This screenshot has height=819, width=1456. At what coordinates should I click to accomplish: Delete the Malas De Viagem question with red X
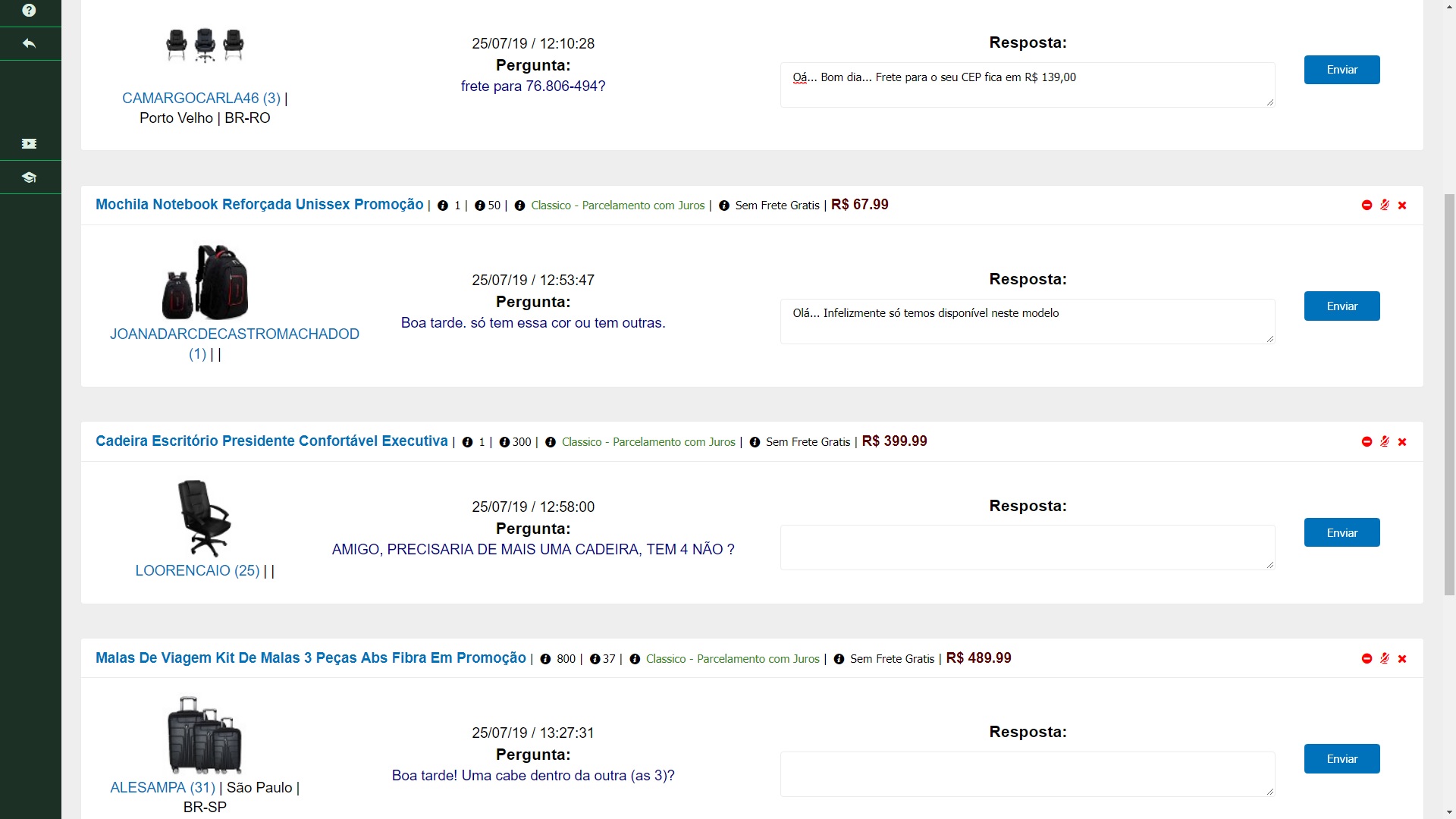coord(1402,658)
